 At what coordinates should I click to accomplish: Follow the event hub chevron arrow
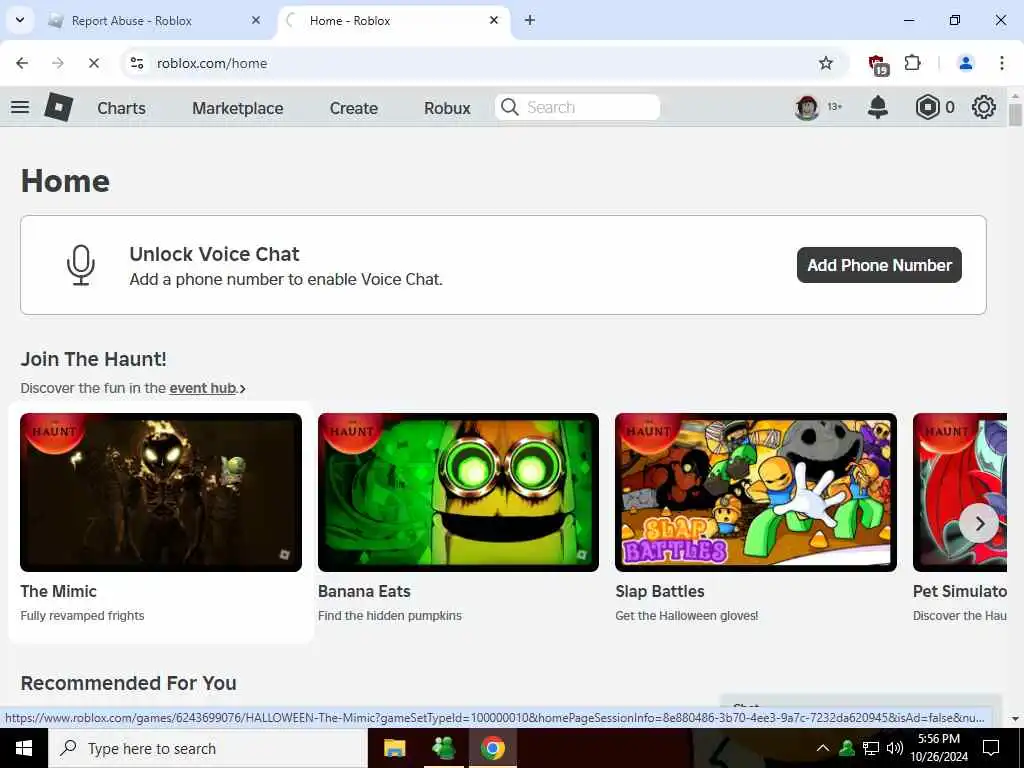pos(242,389)
